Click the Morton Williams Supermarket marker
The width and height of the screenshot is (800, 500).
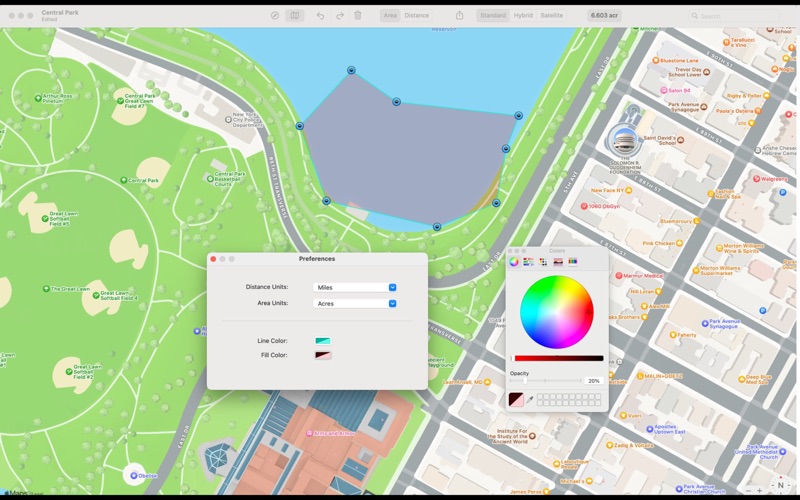(x=696, y=270)
